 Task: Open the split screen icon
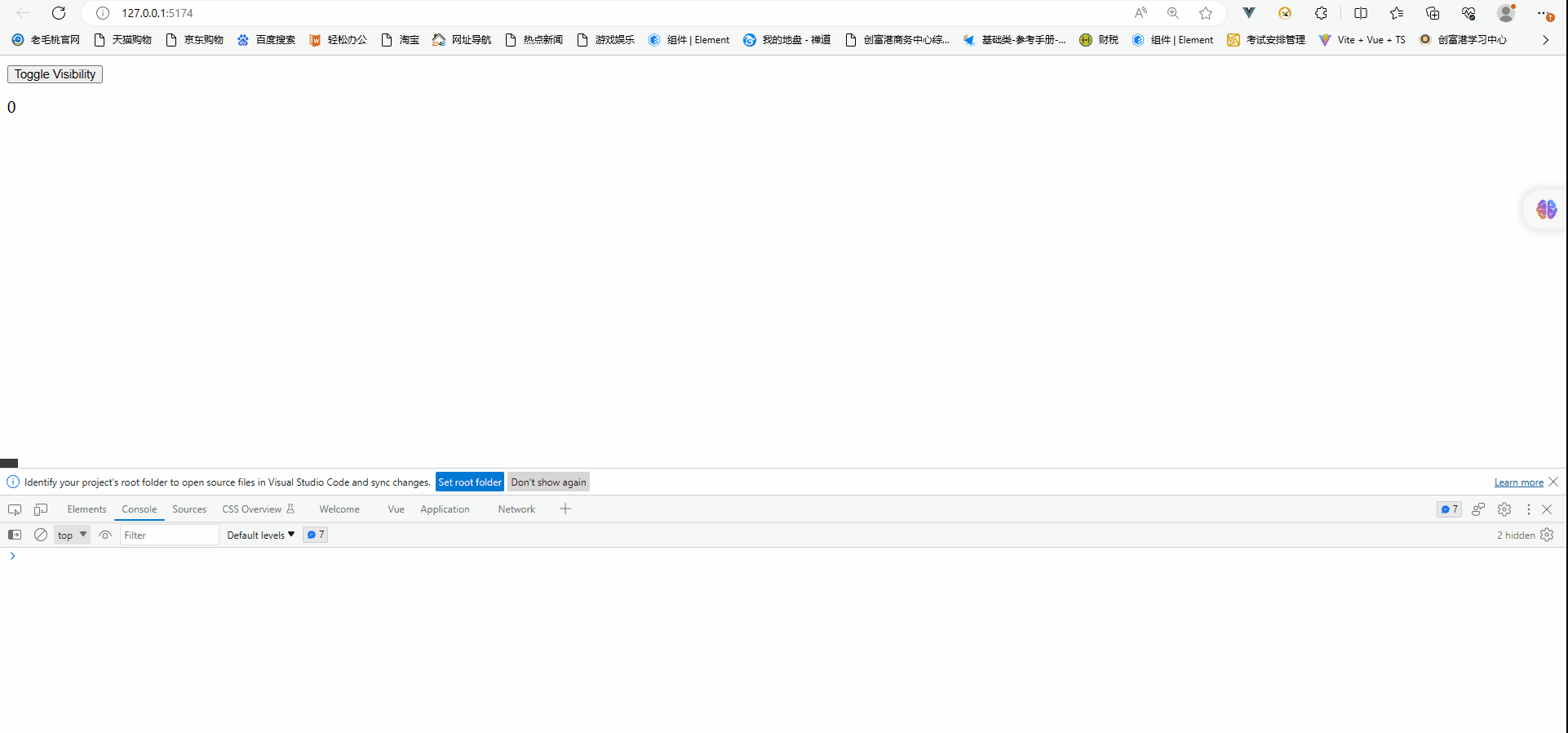click(1361, 13)
